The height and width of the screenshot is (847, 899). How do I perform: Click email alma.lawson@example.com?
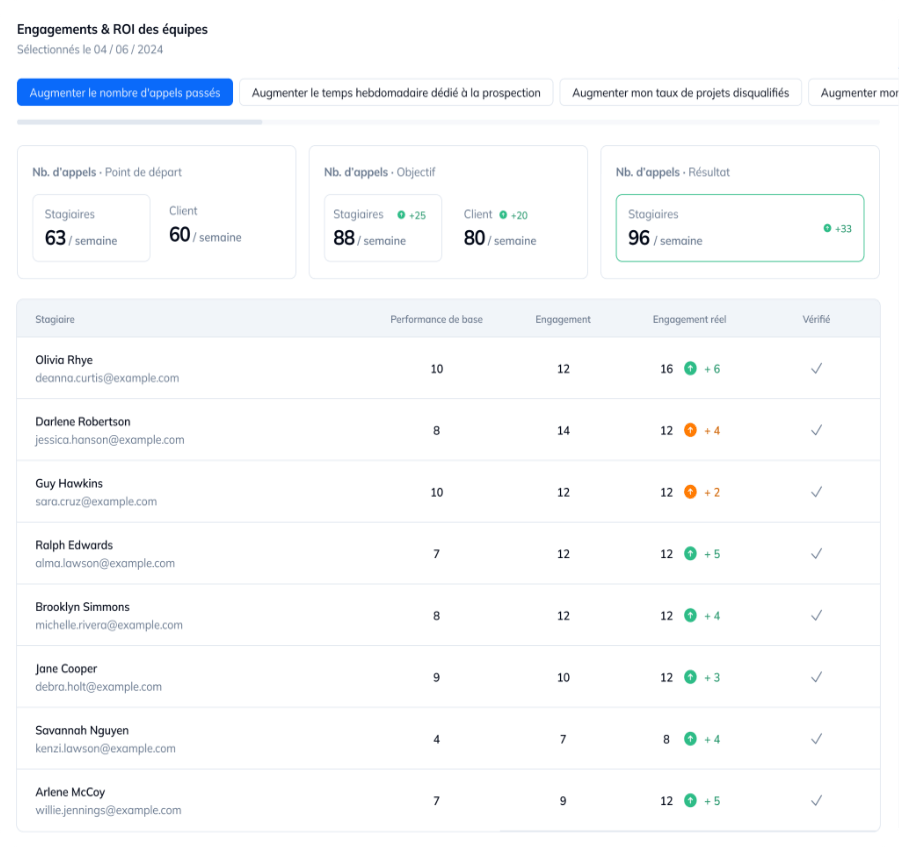(105, 563)
